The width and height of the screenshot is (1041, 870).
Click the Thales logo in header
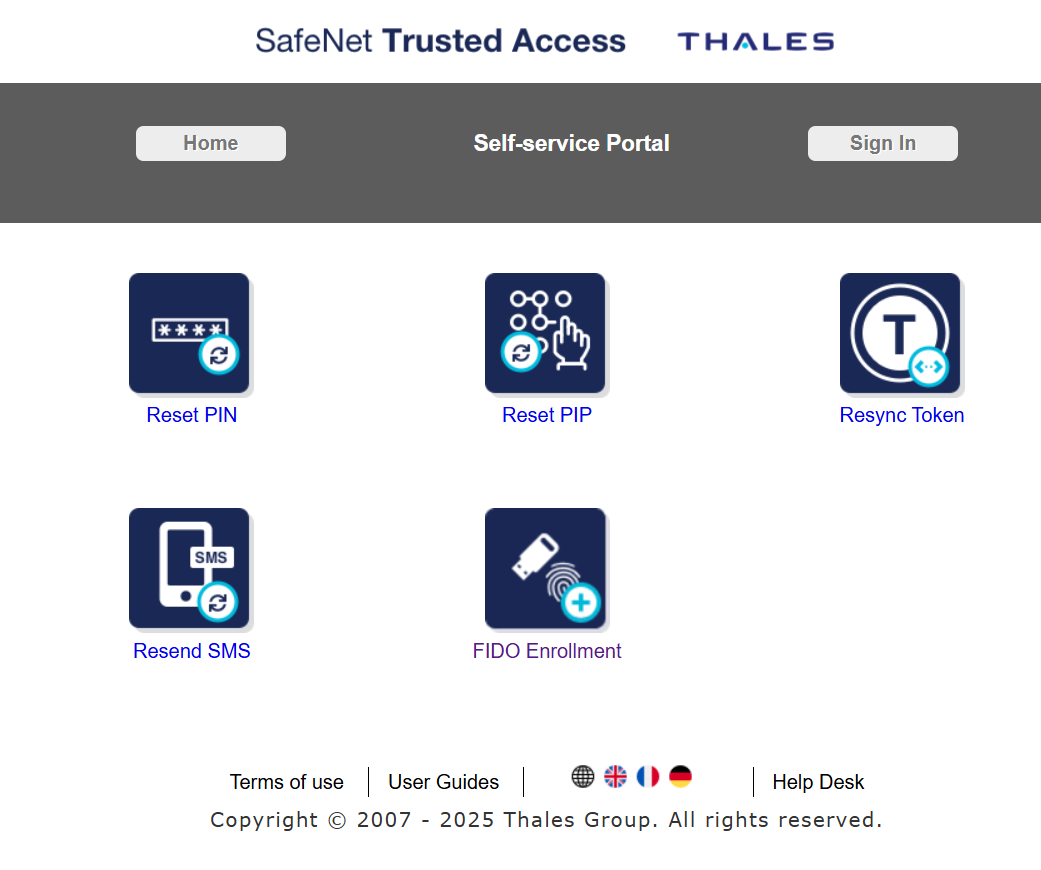(756, 41)
